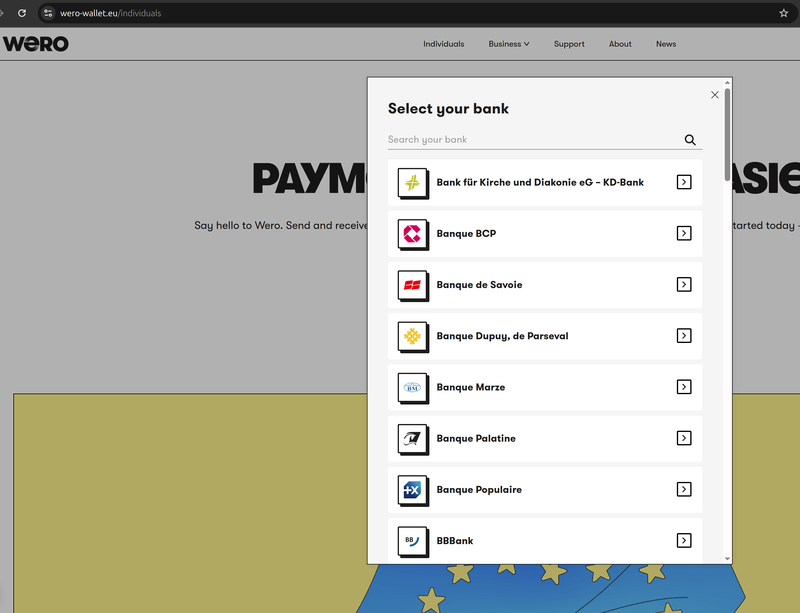This screenshot has height=613, width=800.
Task: Click the Wero logo in the header
Action: coord(36,44)
